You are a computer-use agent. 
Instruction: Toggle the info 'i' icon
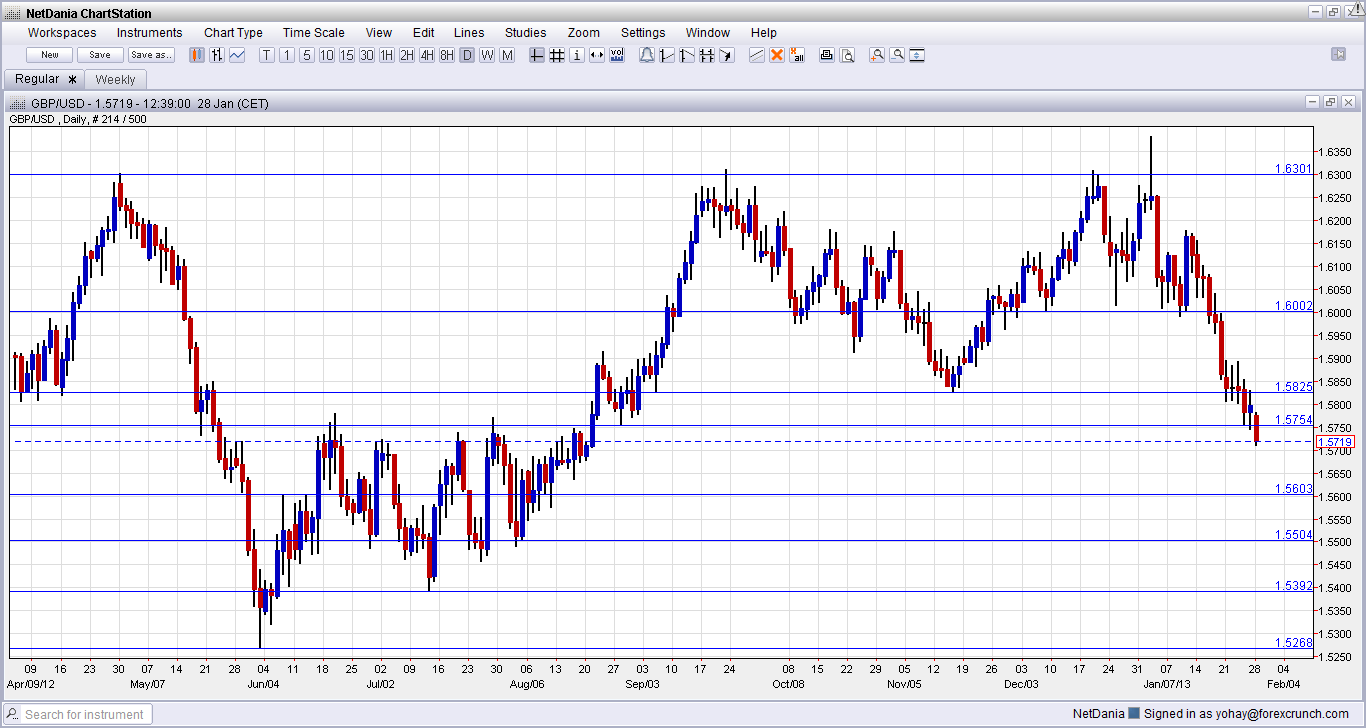pos(577,55)
